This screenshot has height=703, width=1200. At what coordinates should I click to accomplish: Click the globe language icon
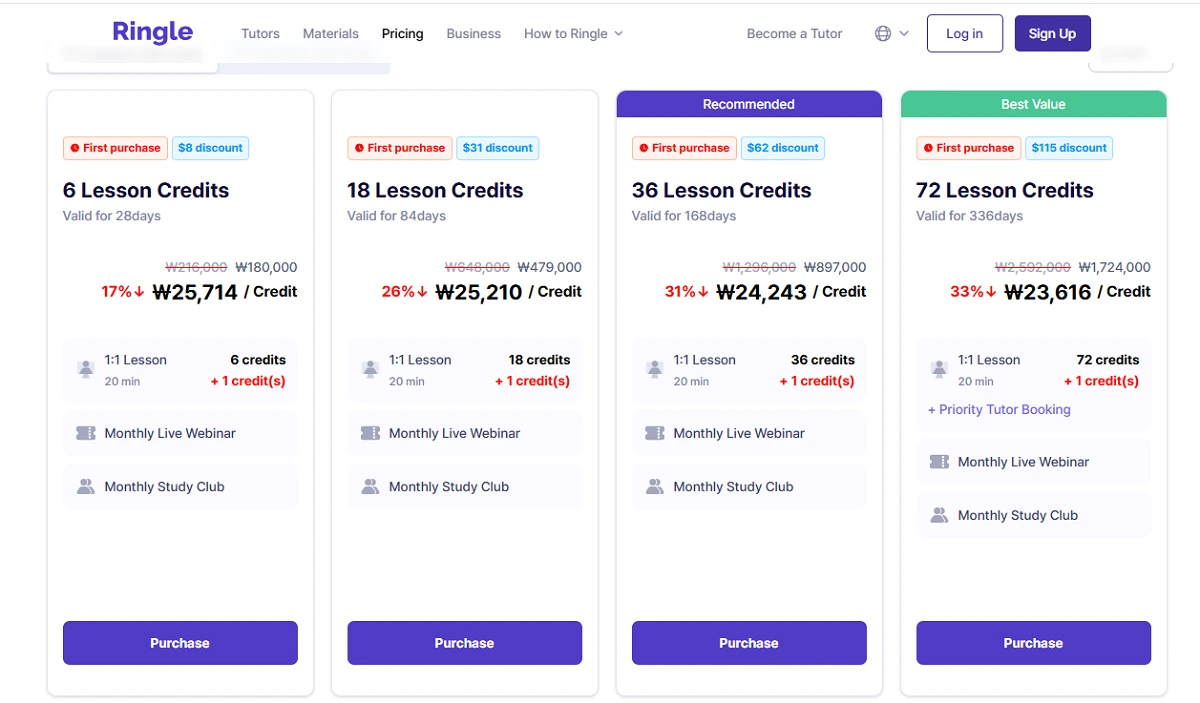tap(883, 33)
